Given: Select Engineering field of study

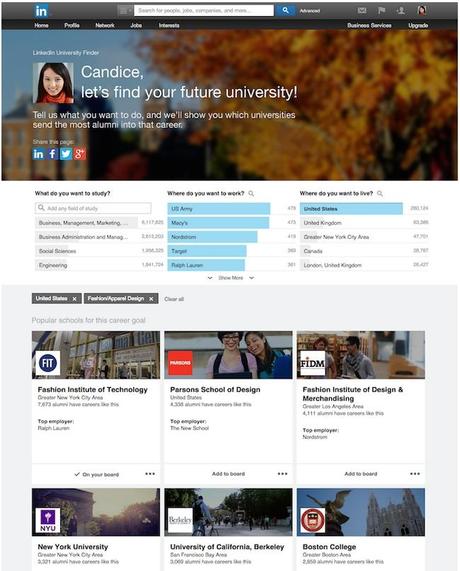Looking at the screenshot, I should coord(99,265).
